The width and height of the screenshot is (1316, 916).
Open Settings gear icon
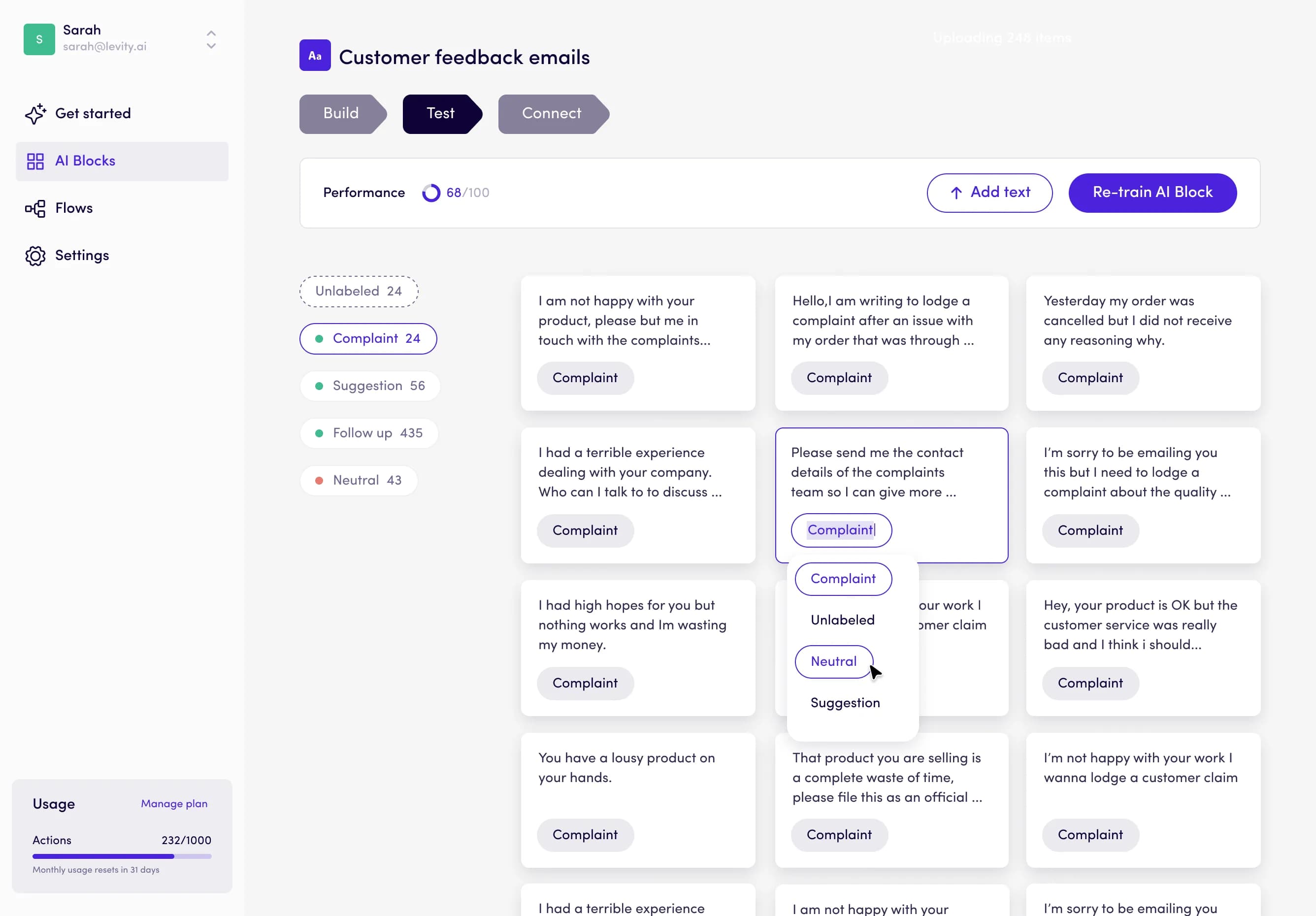[x=35, y=256]
